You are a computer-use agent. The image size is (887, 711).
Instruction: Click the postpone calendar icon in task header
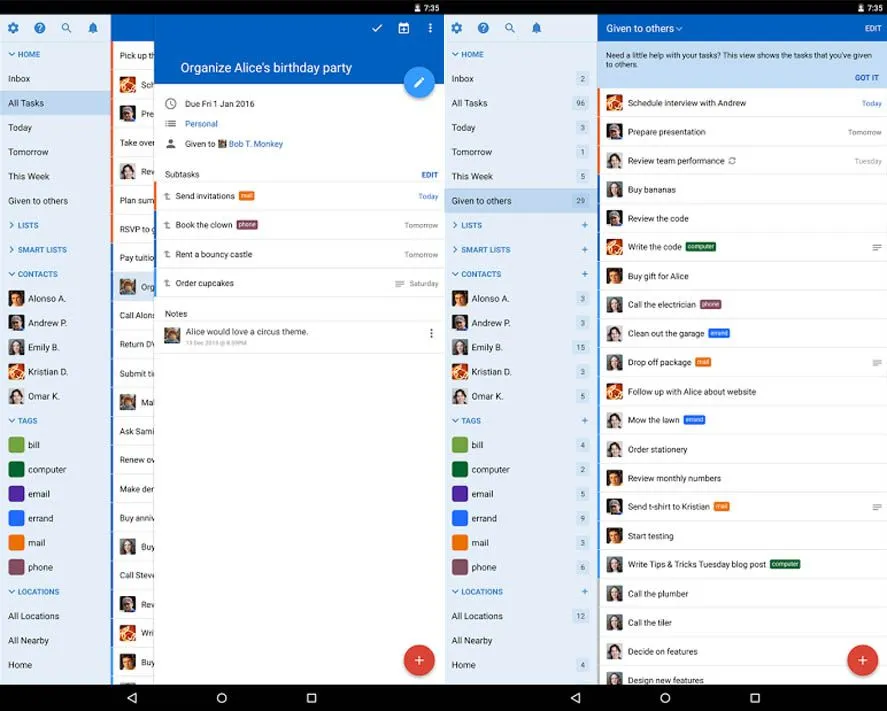pos(404,28)
